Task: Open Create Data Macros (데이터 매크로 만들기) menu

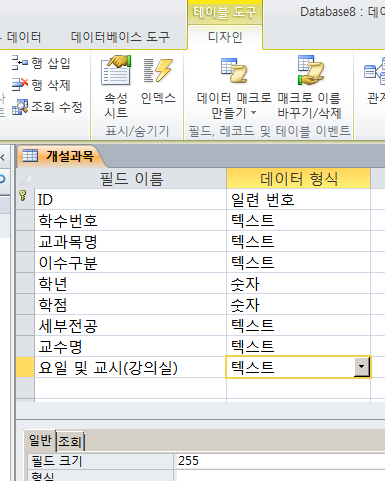Action: [234, 89]
